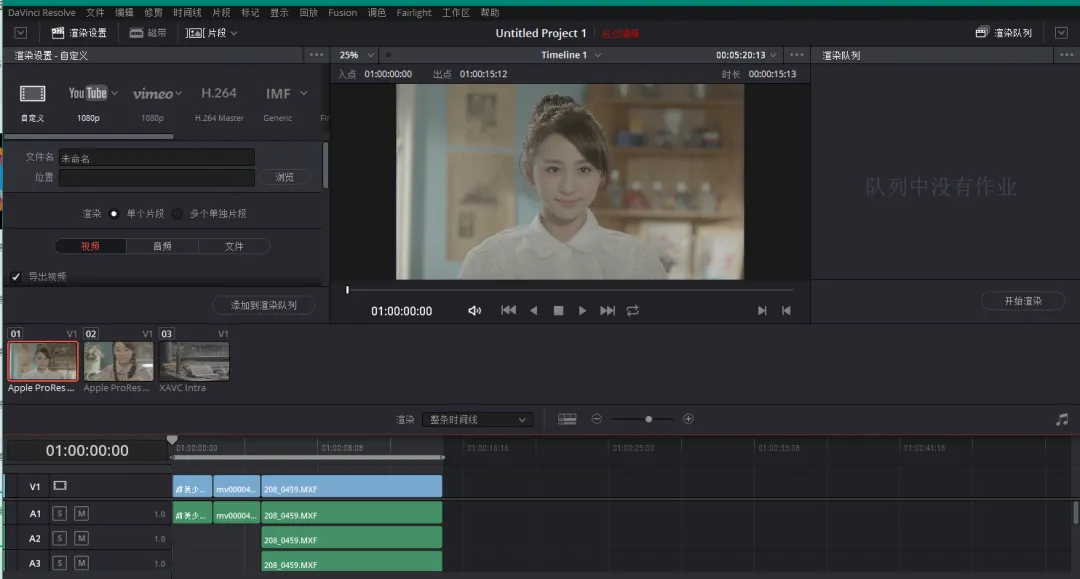Jump to first frame of the timeline
Viewport: 1080px width, 579px height.
[508, 311]
